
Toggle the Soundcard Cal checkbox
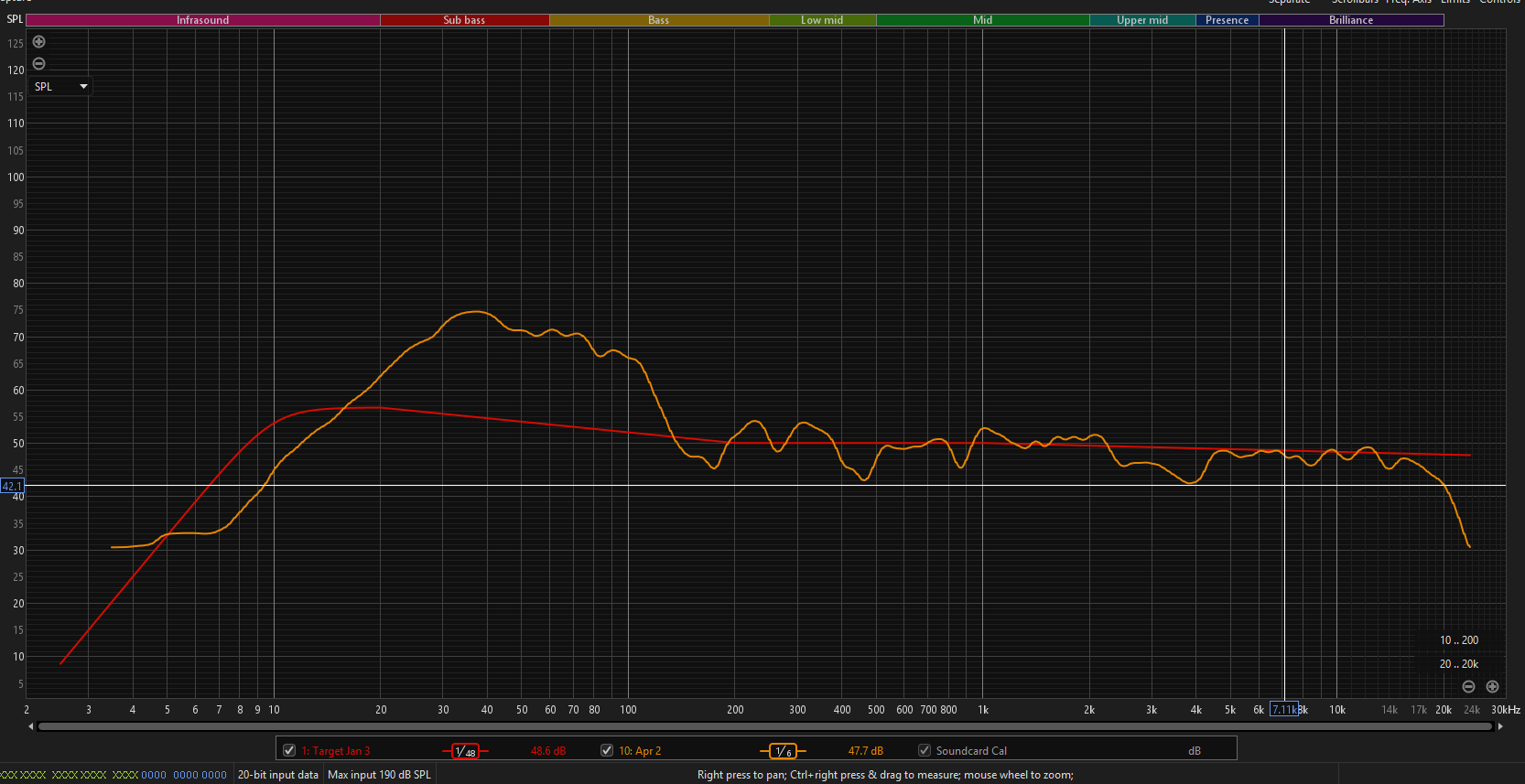point(925,750)
